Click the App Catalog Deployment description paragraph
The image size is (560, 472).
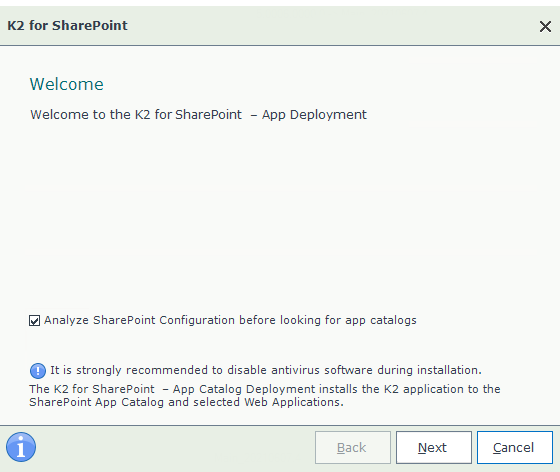pos(265,395)
